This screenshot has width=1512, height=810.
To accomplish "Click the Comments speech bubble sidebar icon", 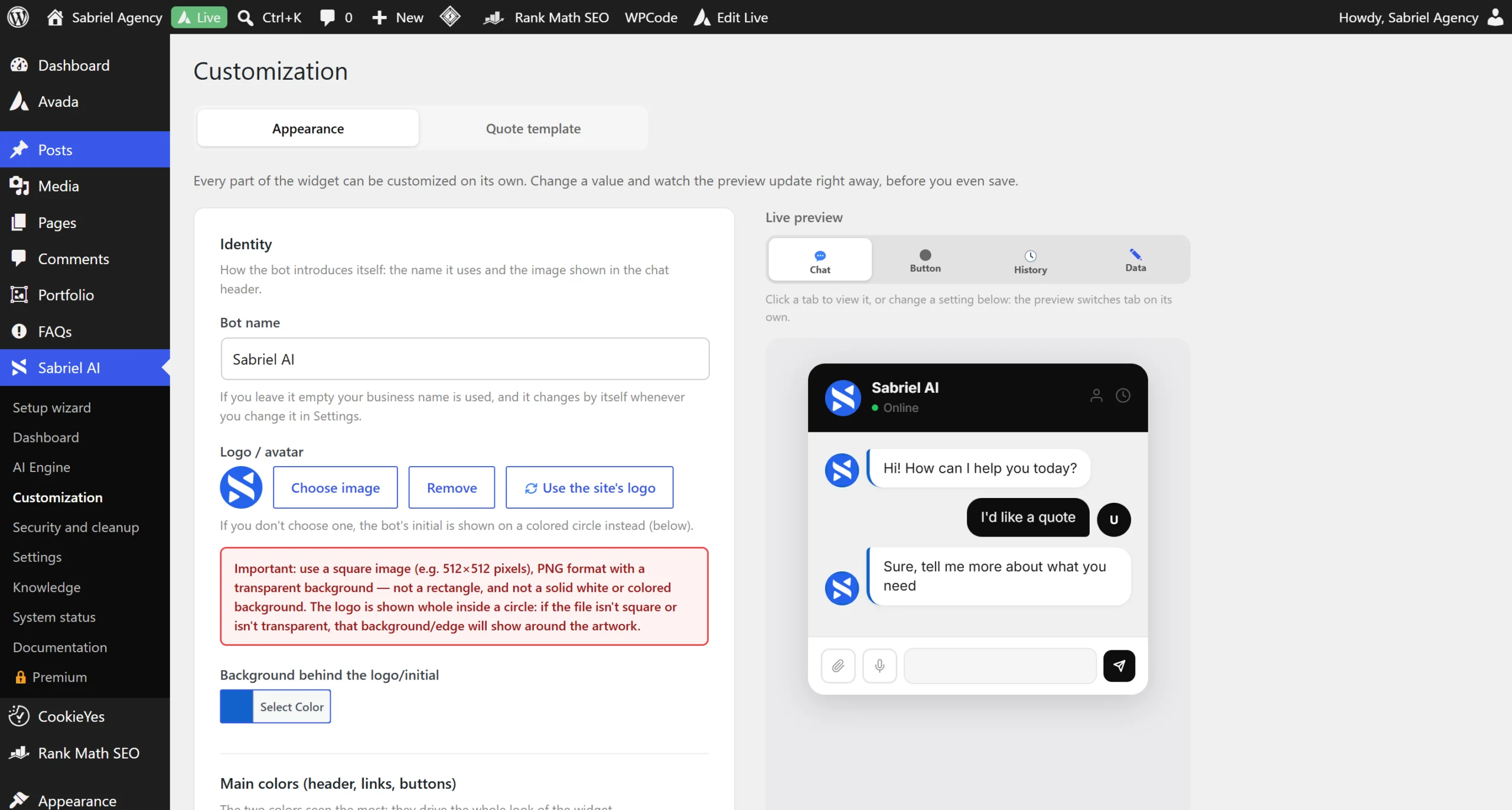I will tap(19, 259).
